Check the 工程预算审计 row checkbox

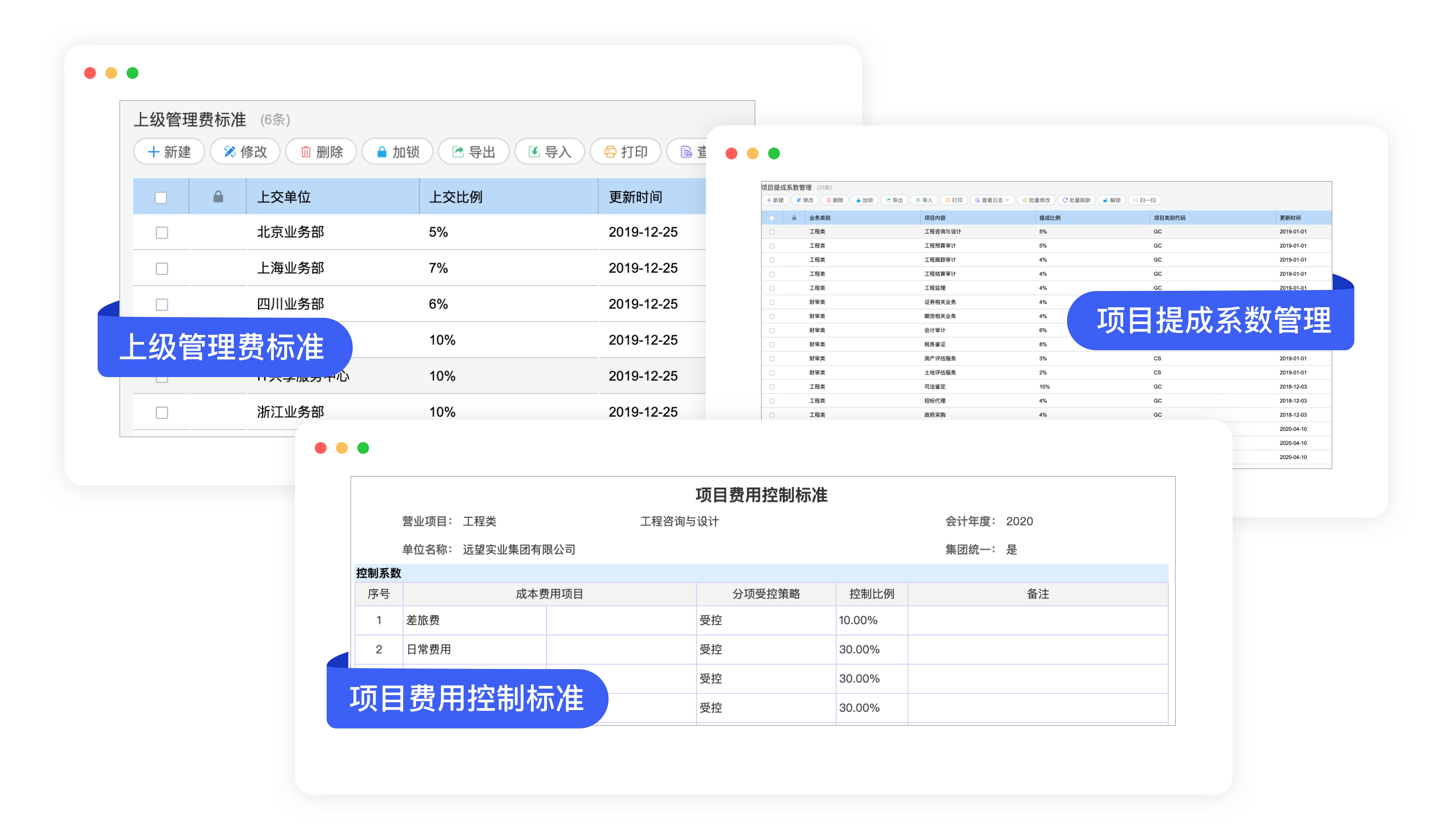[x=772, y=246]
